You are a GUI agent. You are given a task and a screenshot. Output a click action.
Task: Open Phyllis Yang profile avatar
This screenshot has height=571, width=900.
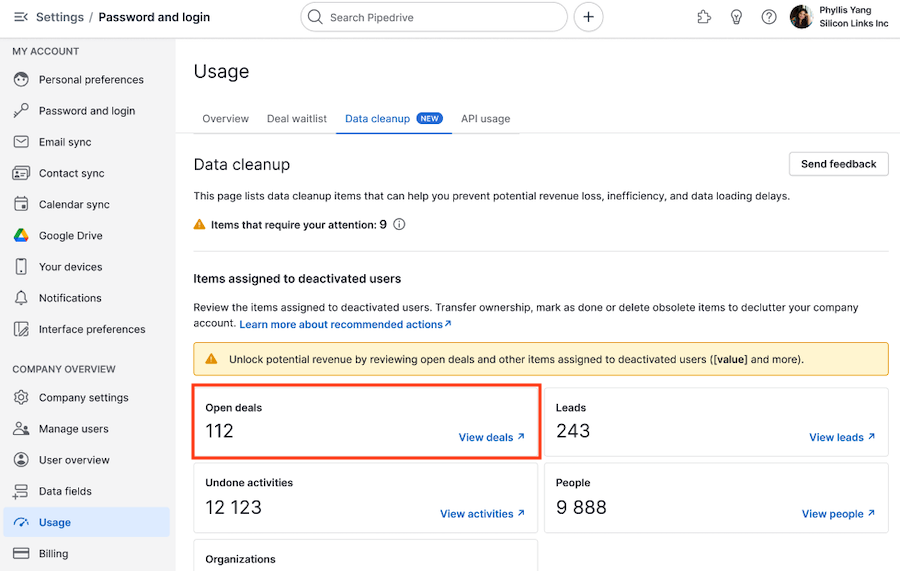pyautogui.click(x=801, y=17)
